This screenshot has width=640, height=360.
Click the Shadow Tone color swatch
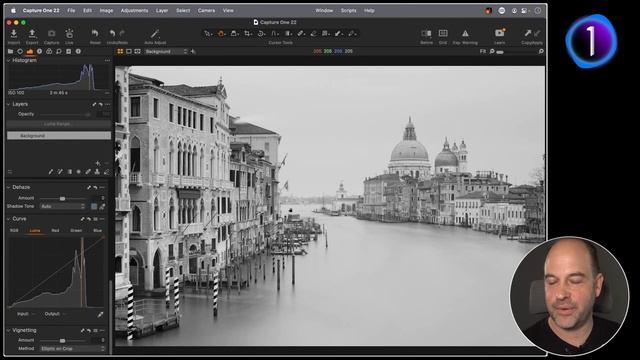pyautogui.click(x=94, y=207)
